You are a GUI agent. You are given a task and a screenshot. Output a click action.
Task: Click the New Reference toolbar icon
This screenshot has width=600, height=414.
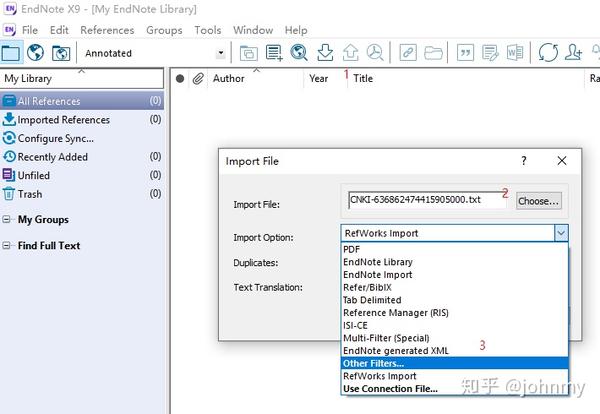[x=274, y=53]
